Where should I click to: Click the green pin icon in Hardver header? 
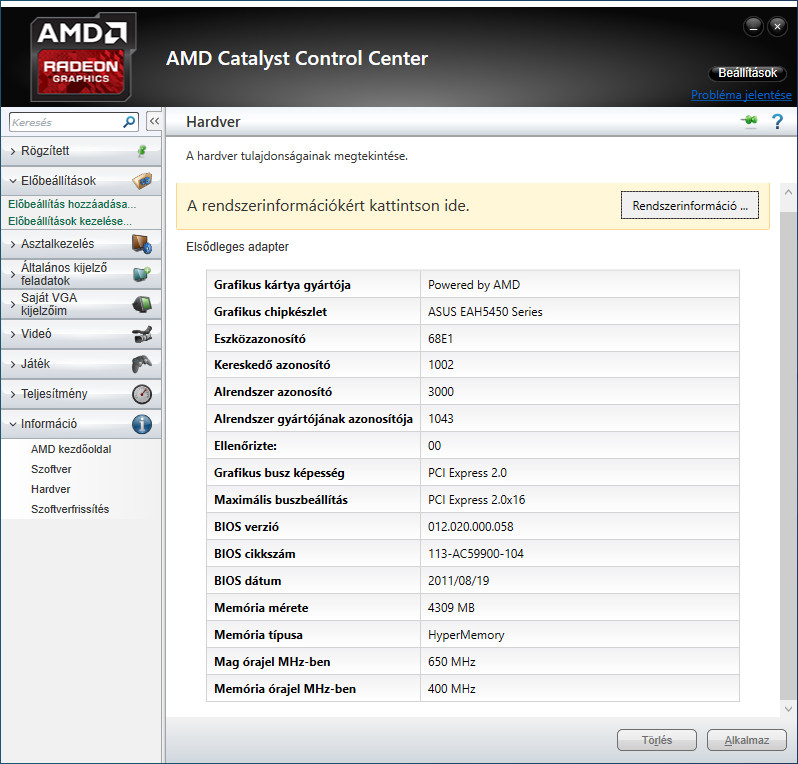749,121
